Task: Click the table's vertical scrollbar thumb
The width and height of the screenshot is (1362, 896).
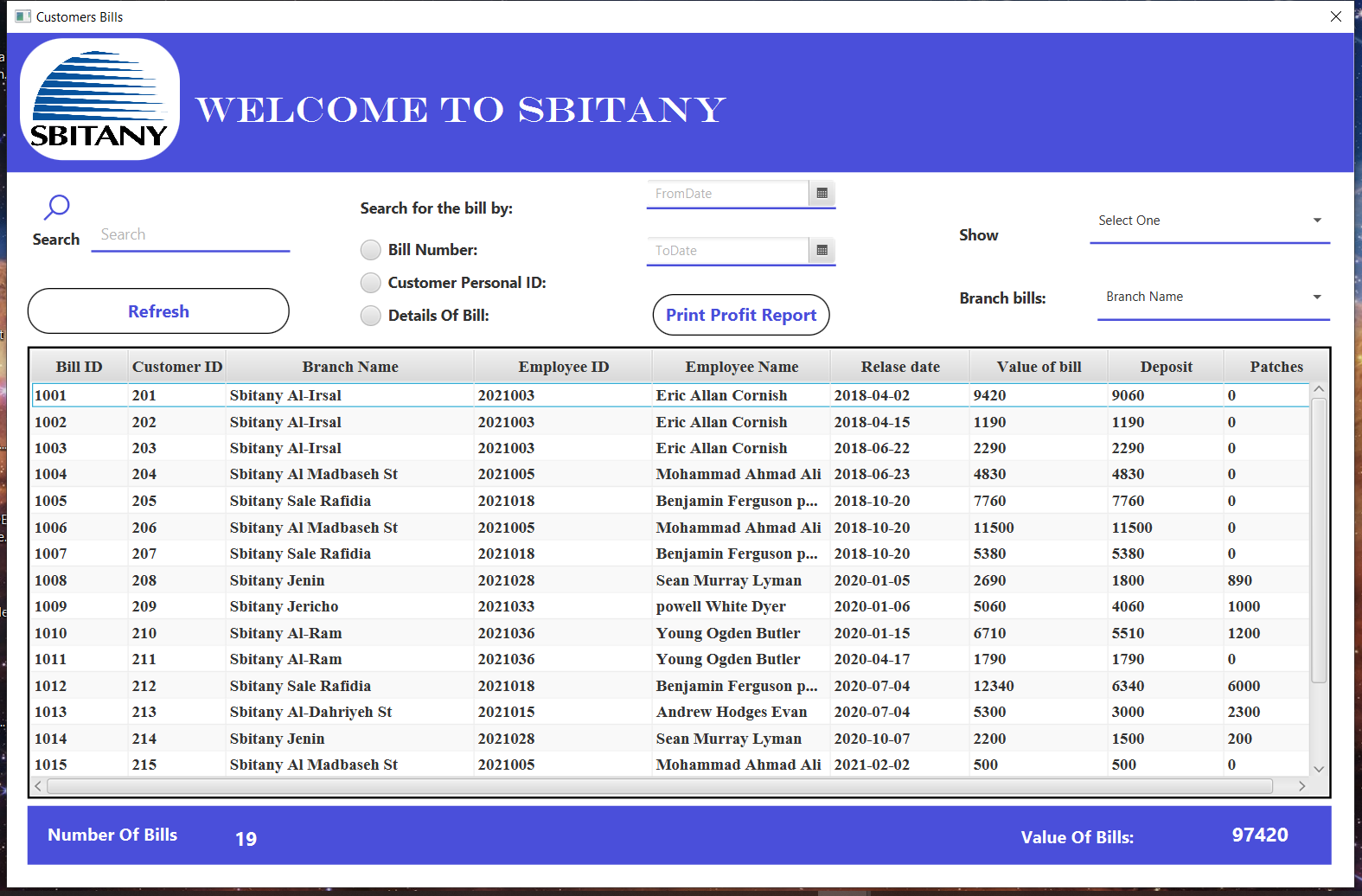Action: 1319,541
